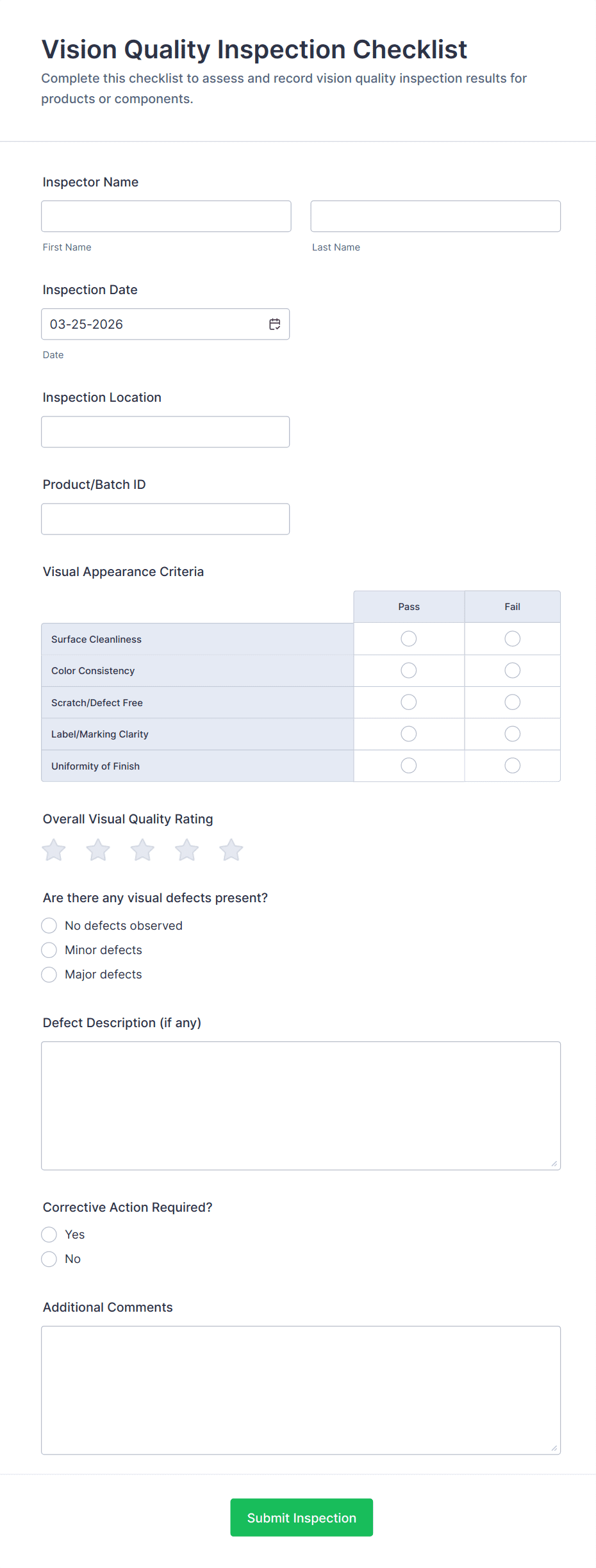Mark Color Consistency as Fail
The image size is (596, 1568).
(512, 670)
